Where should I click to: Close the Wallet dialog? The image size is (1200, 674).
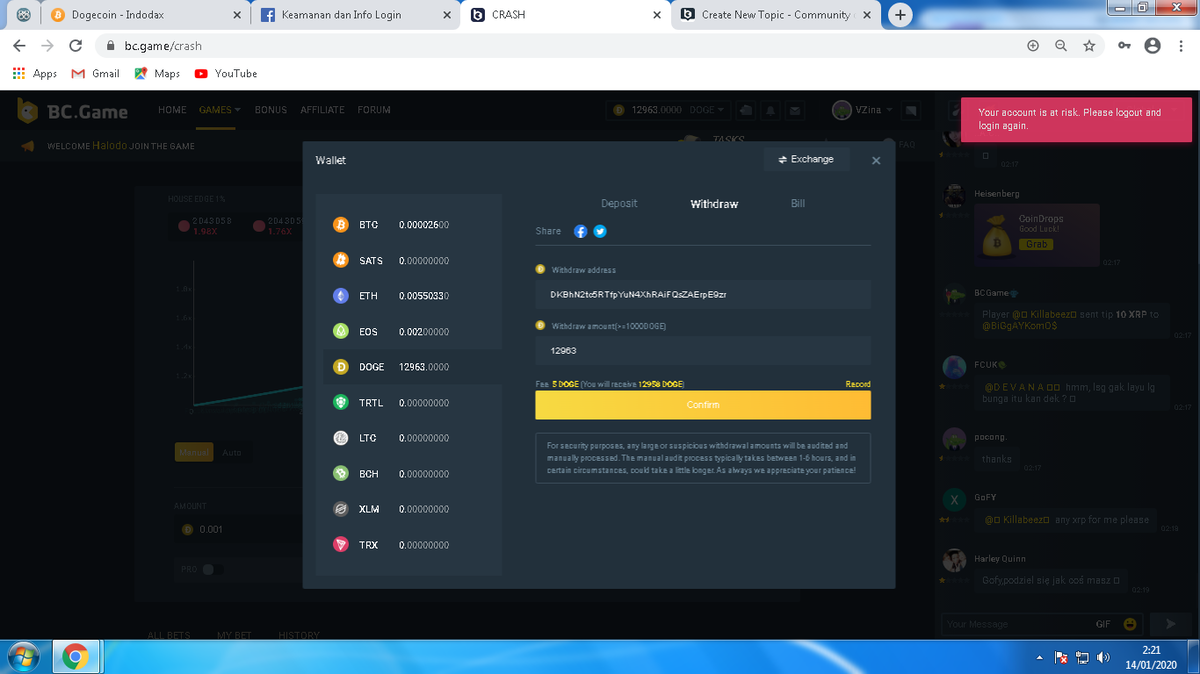(876, 161)
